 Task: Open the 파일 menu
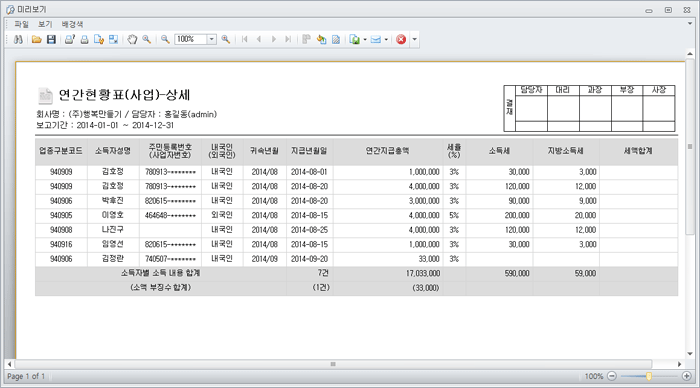[21, 24]
